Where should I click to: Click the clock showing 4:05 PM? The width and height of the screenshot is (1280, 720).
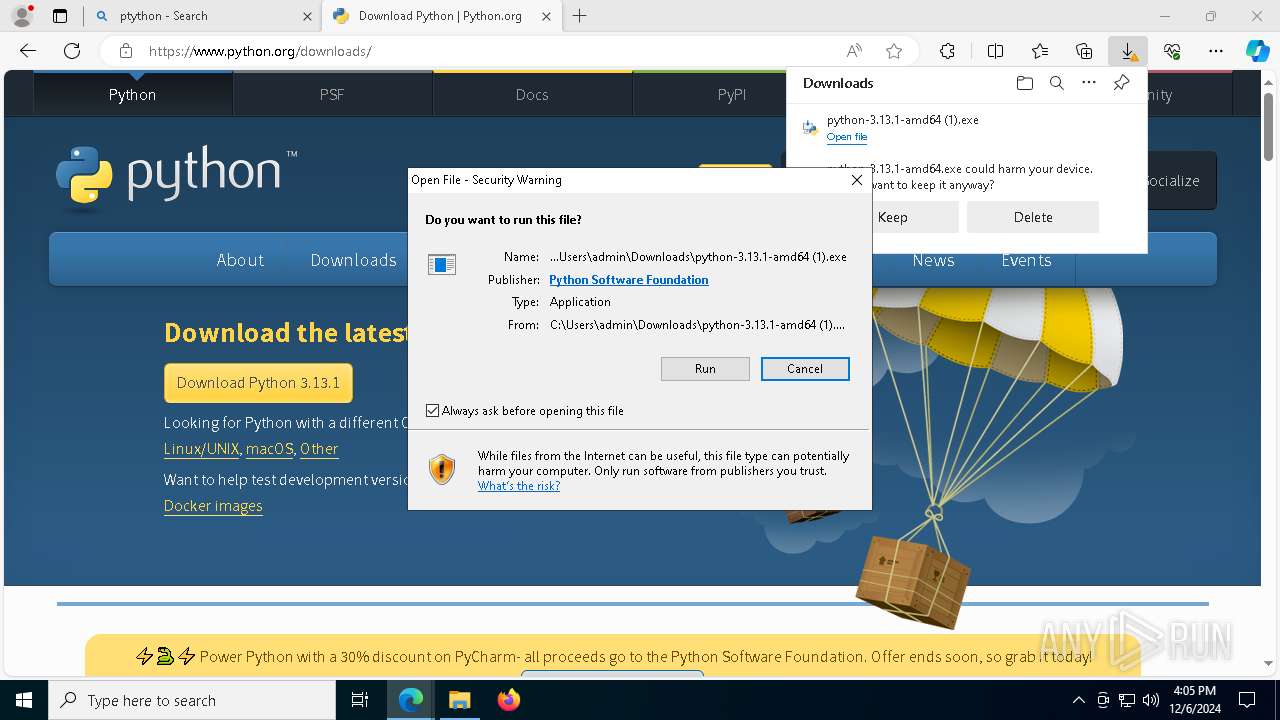pyautogui.click(x=1194, y=700)
